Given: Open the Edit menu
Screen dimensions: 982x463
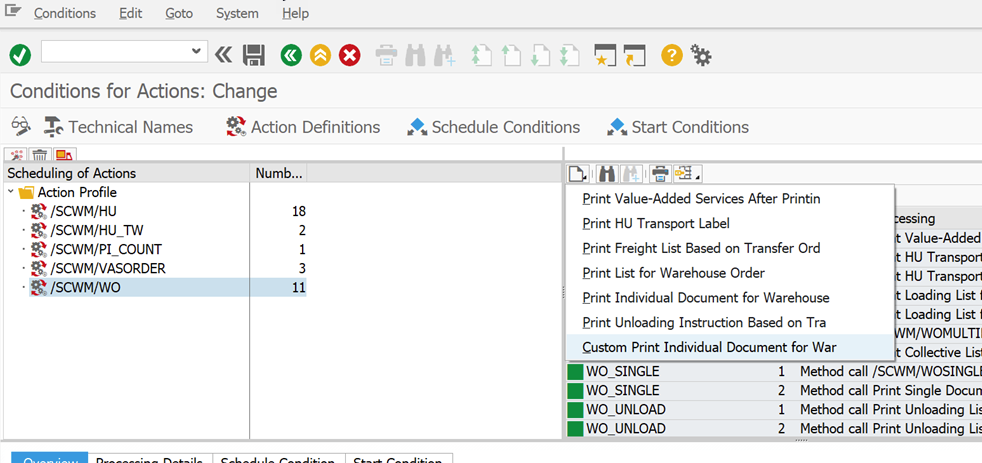Looking at the screenshot, I should pos(130,13).
